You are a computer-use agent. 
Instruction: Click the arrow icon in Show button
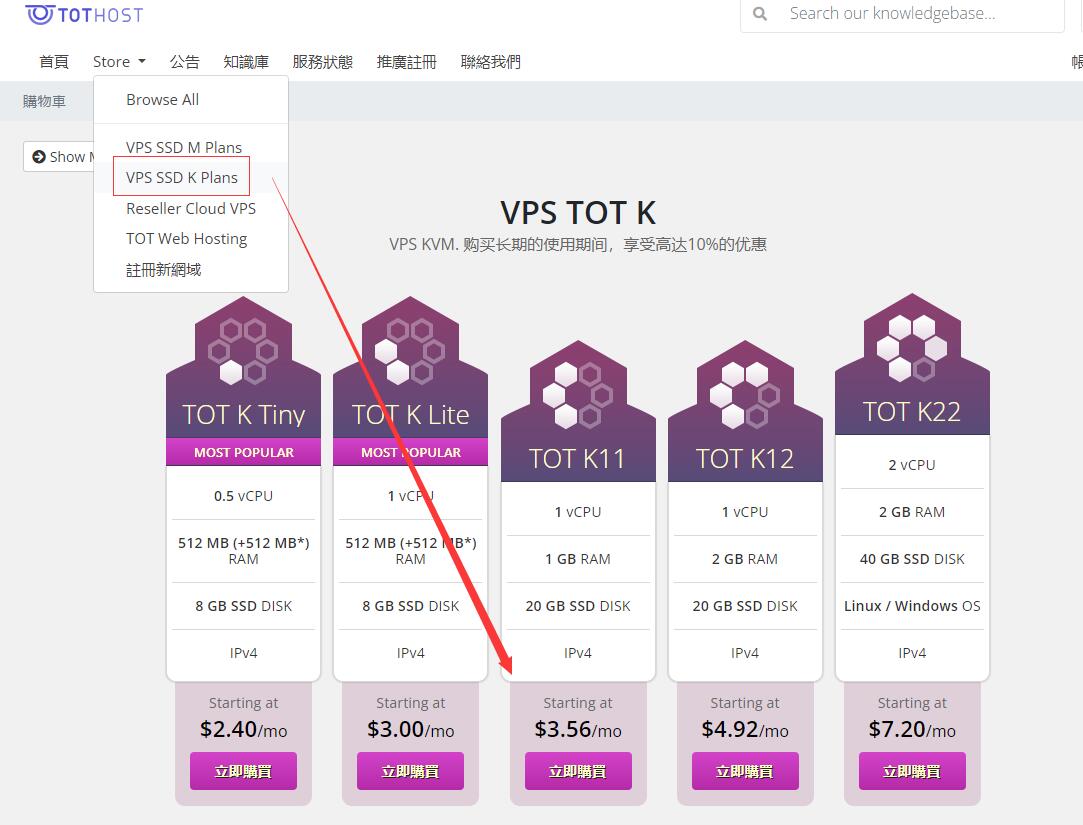click(x=39, y=157)
